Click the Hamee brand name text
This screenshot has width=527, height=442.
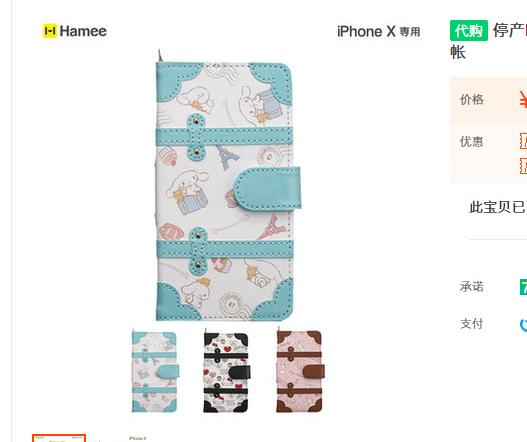pyautogui.click(x=83, y=31)
